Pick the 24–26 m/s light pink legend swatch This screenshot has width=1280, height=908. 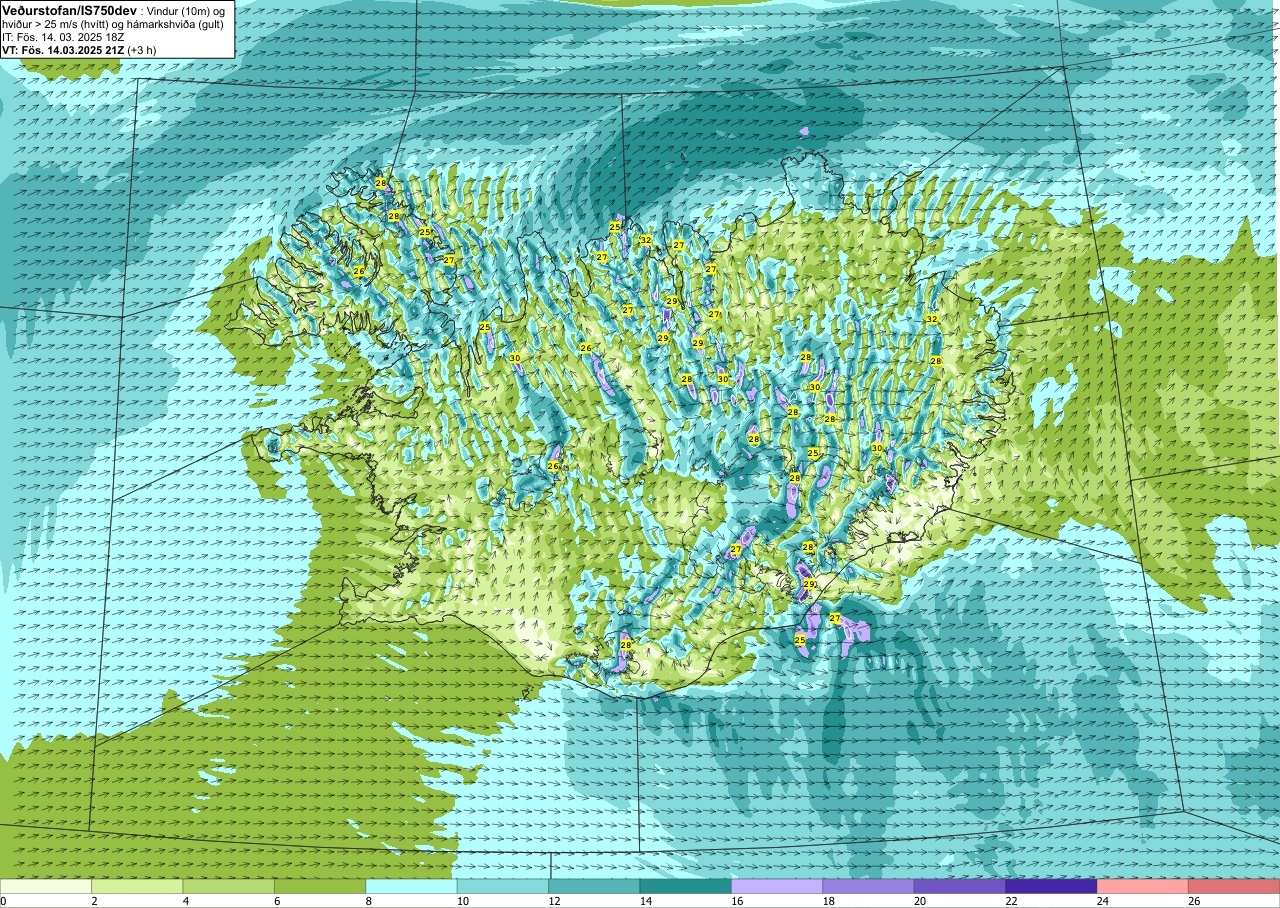[x=1143, y=886]
